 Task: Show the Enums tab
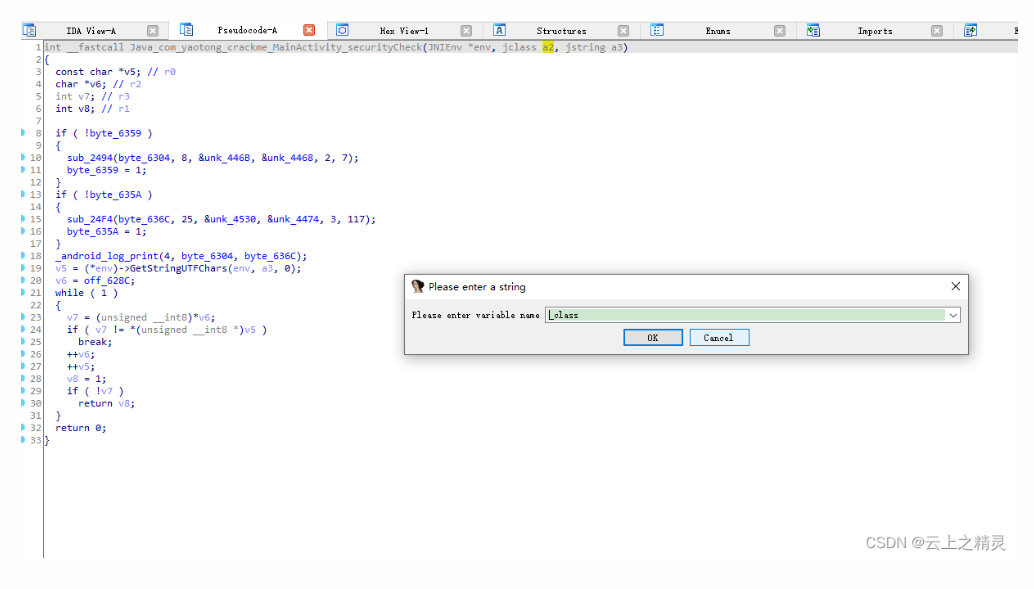click(x=718, y=31)
